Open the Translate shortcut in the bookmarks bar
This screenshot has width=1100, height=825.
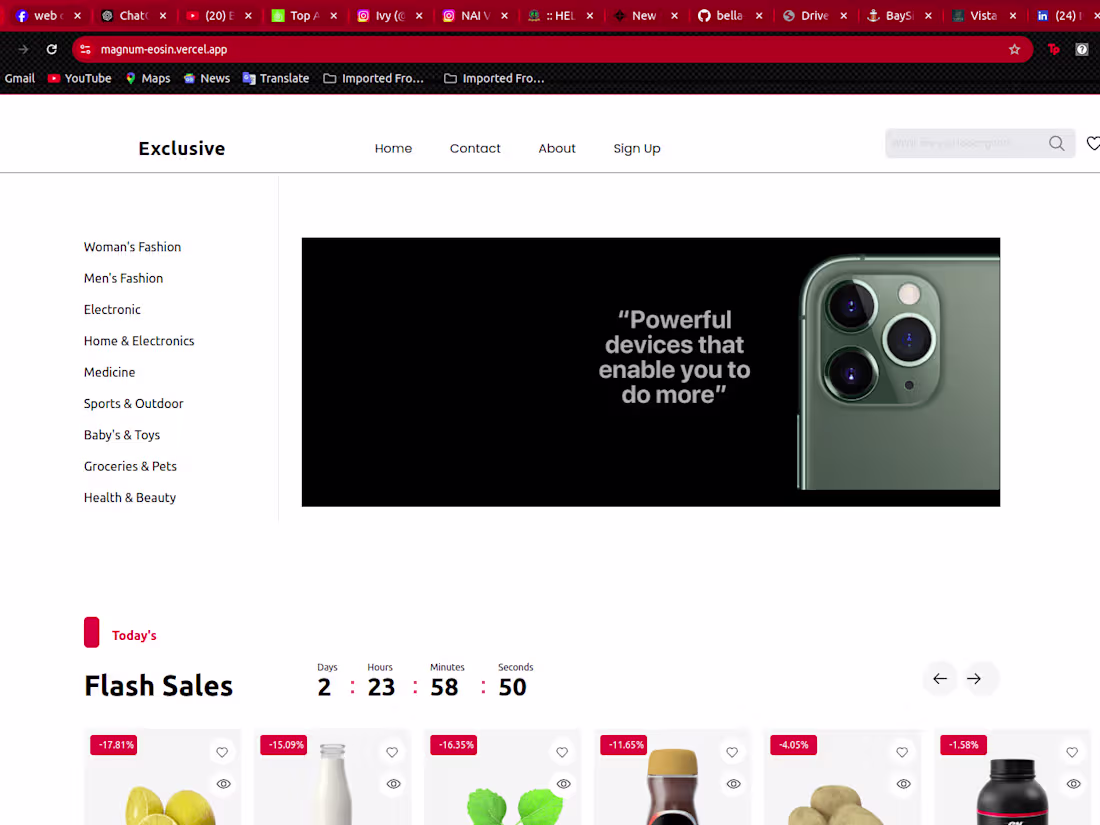276,78
